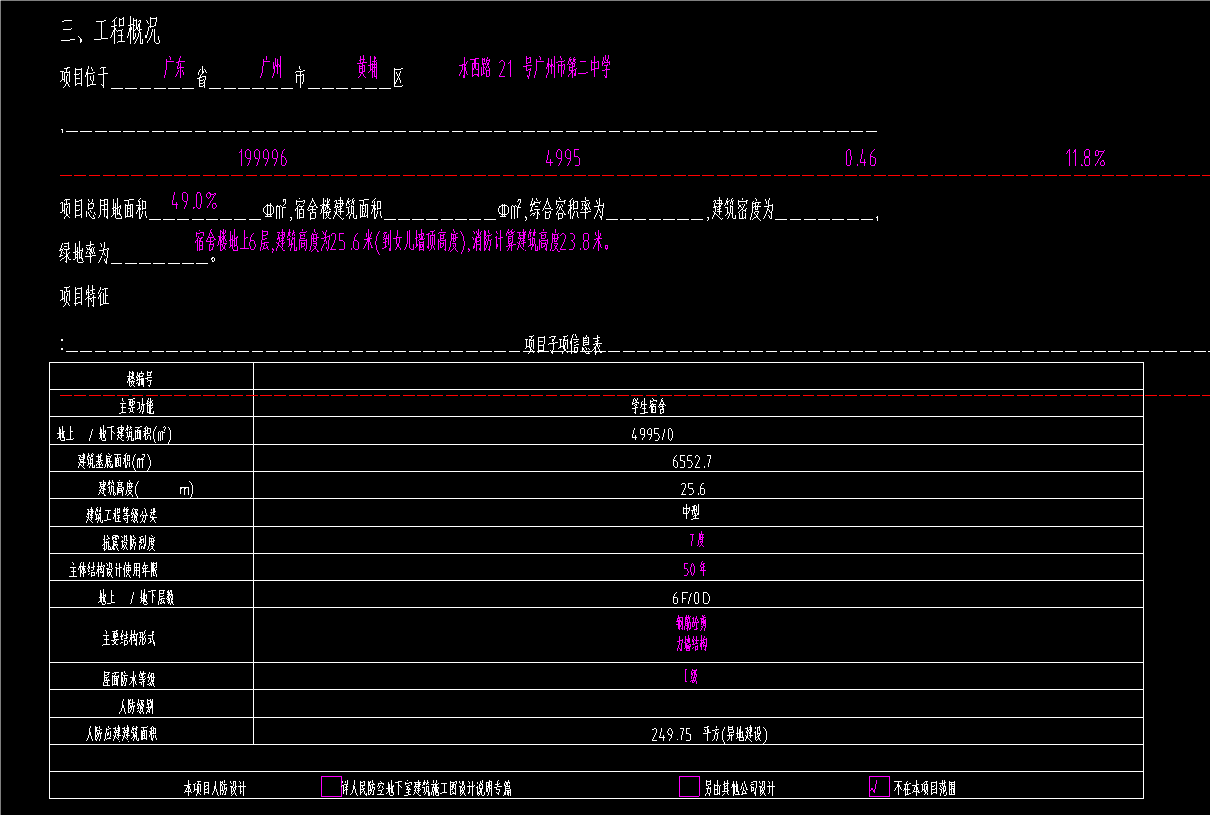1210x815 pixels.
Task: Select the 主体结构设计使用年限 row label
Action: [113, 571]
